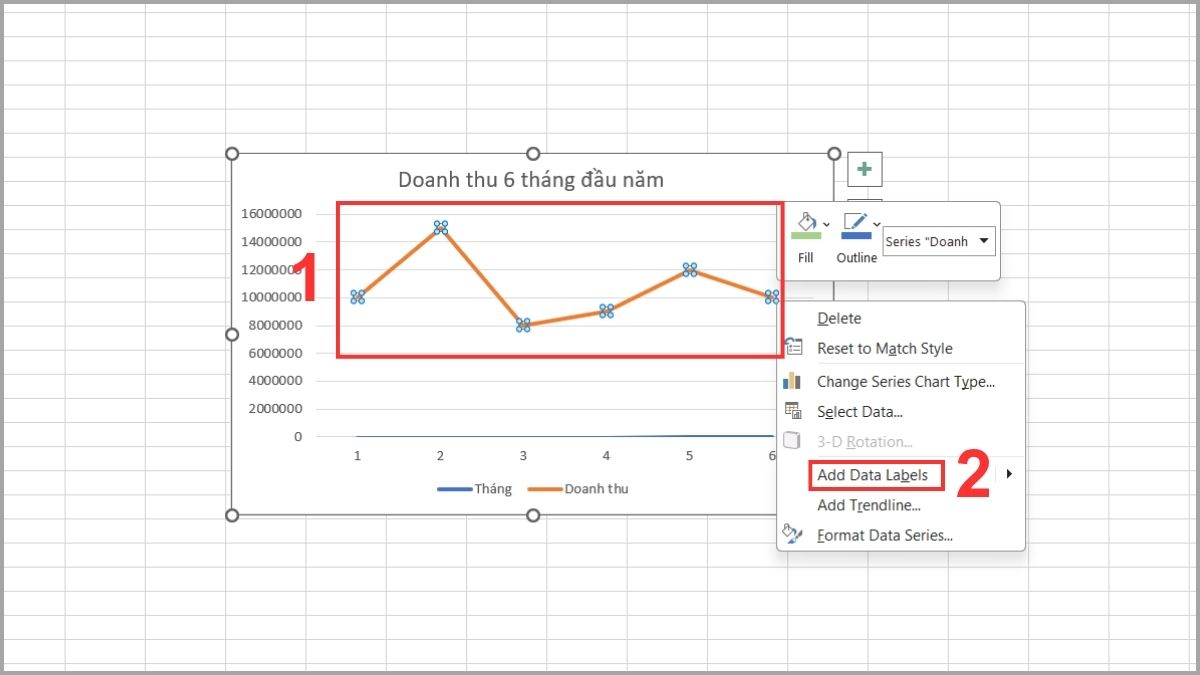This screenshot has height=675, width=1200.
Task: Click the Fill color swatch bar
Action: 806,236
